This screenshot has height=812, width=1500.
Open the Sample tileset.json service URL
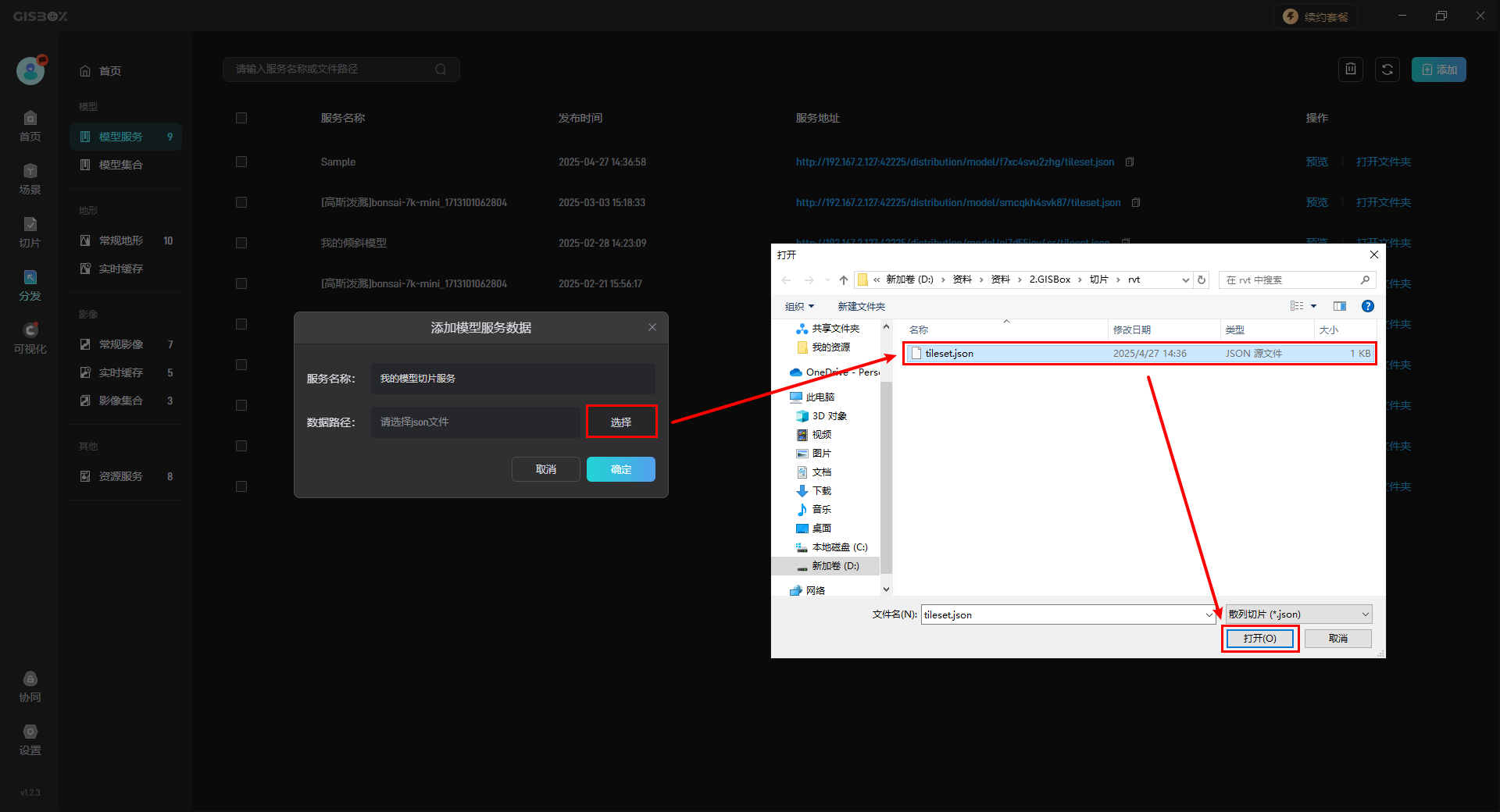click(955, 162)
